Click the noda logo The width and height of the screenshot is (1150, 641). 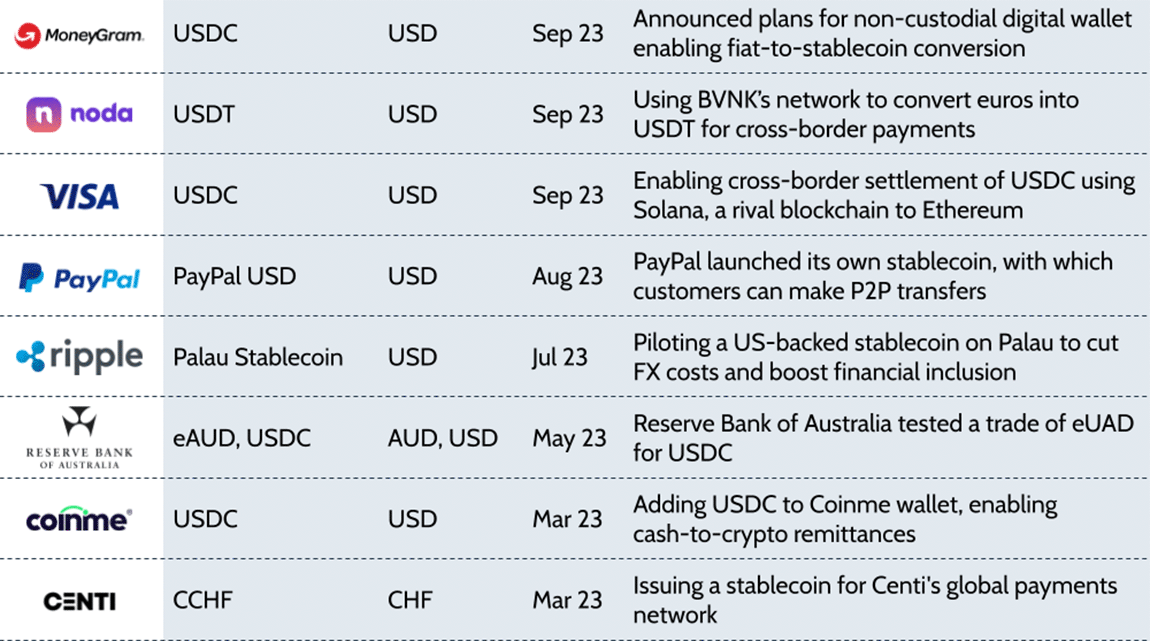80,114
